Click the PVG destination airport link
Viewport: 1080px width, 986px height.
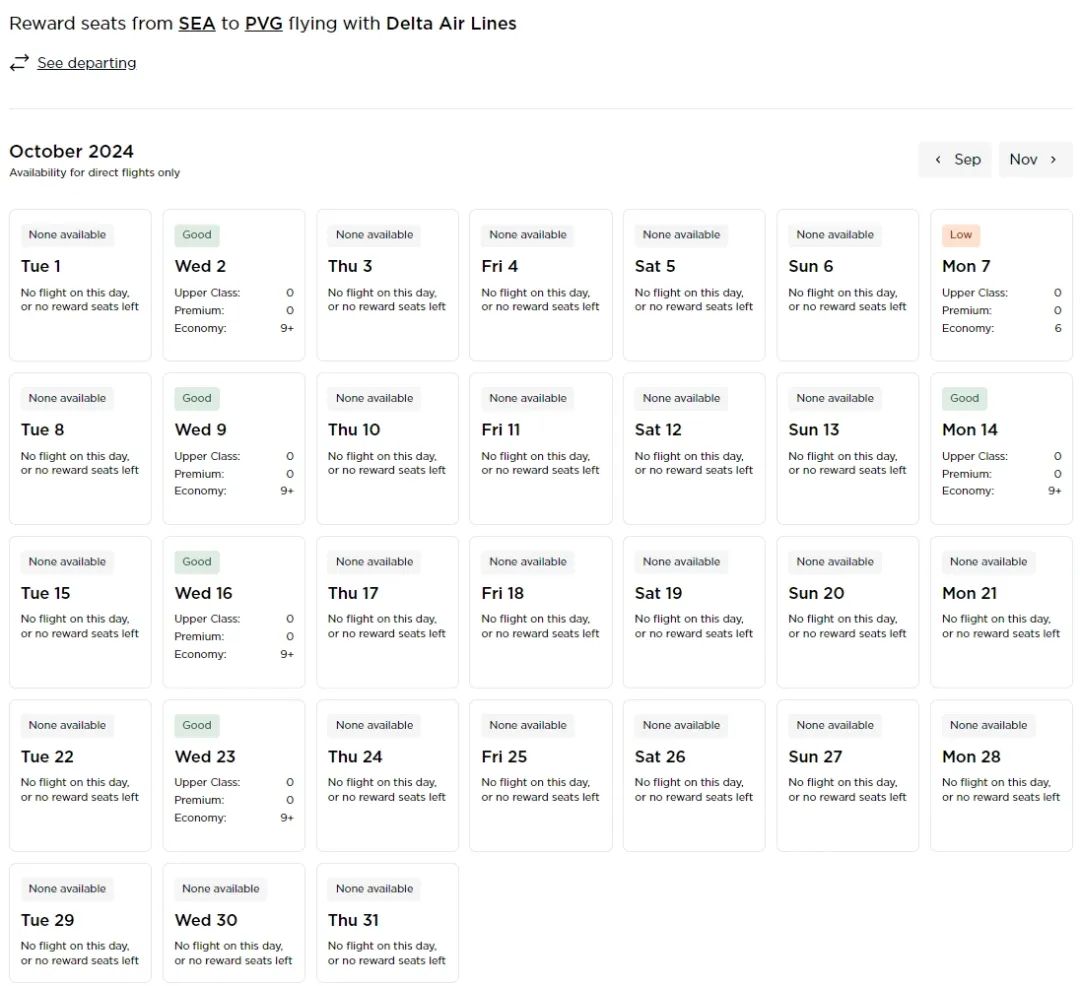pyautogui.click(x=263, y=23)
